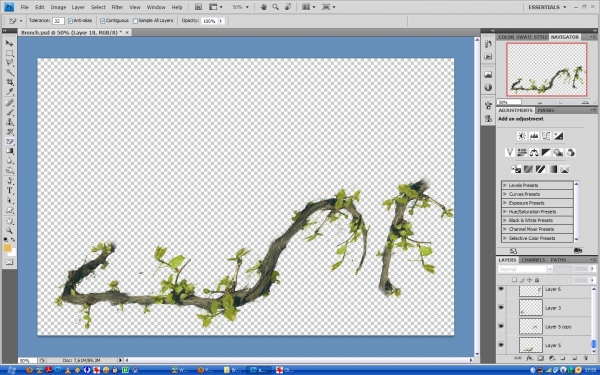Toggle visibility of the 'copy' layer
600x375 pixels.
tap(501, 326)
